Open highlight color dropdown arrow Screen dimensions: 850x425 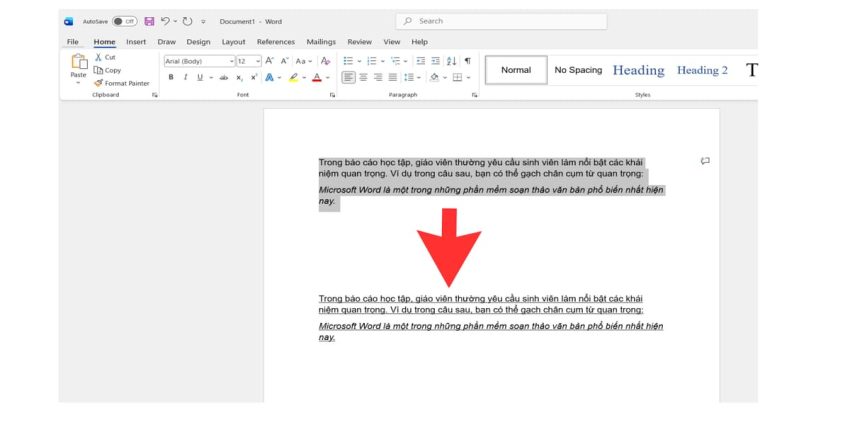(304, 78)
